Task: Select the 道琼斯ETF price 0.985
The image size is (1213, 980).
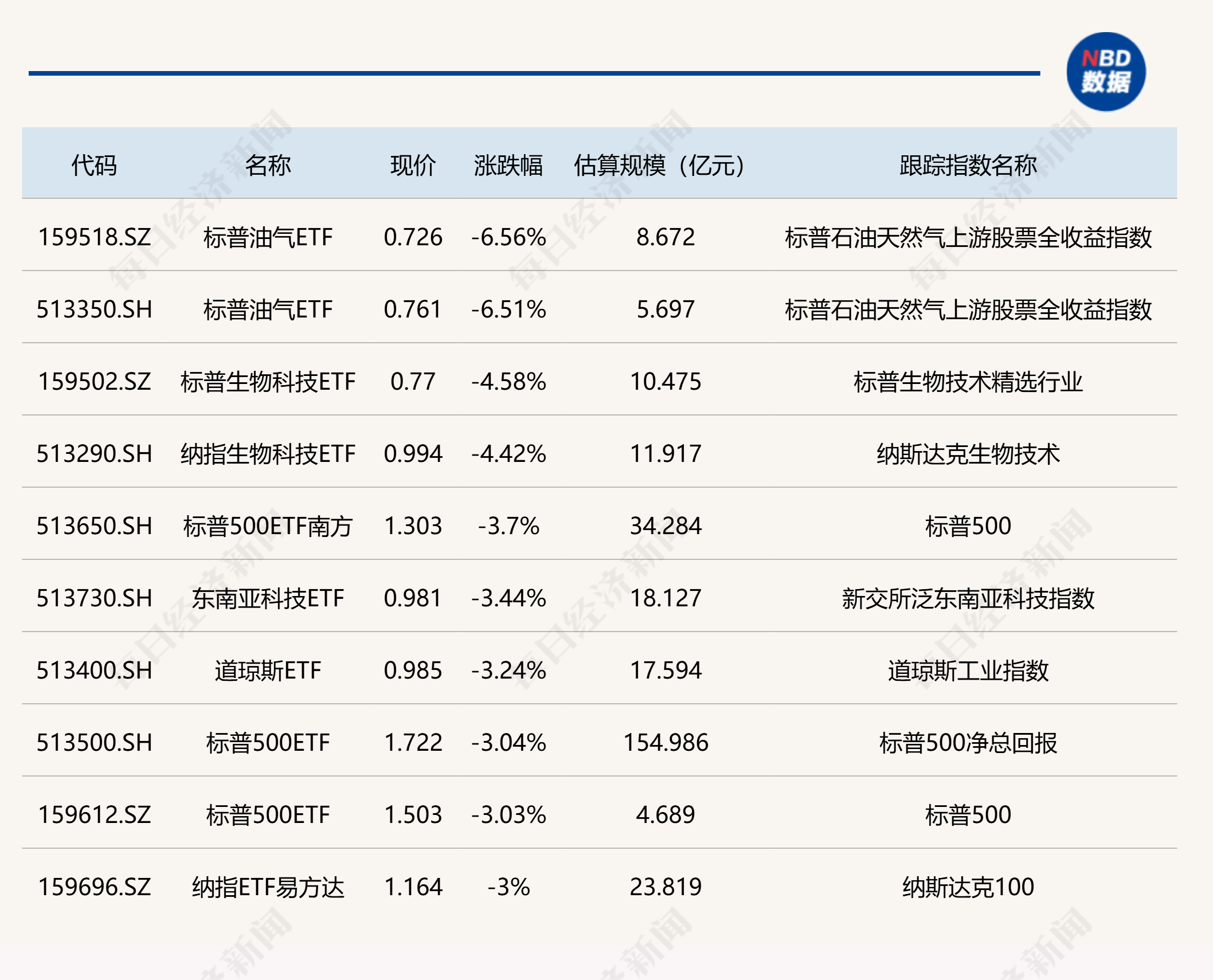Action: click(x=412, y=671)
